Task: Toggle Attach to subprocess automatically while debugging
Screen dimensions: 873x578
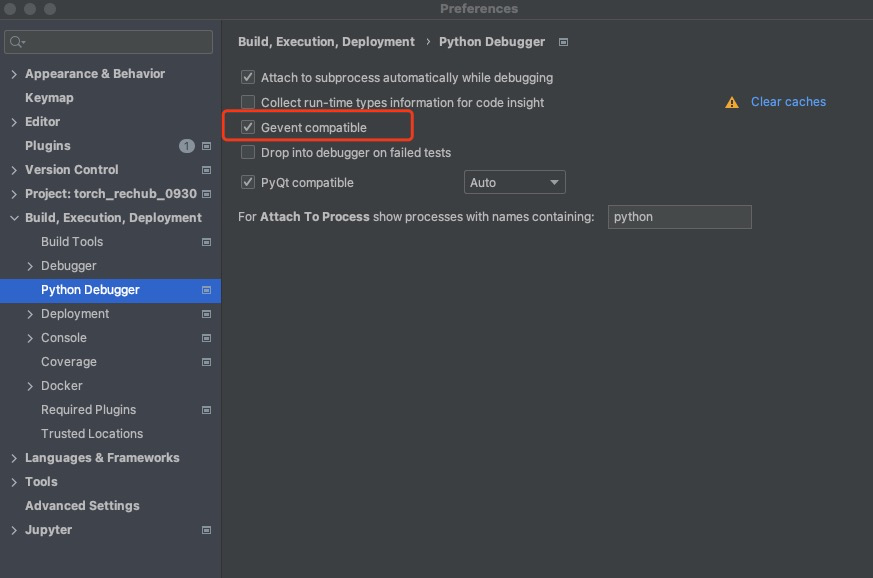Action: click(x=248, y=77)
